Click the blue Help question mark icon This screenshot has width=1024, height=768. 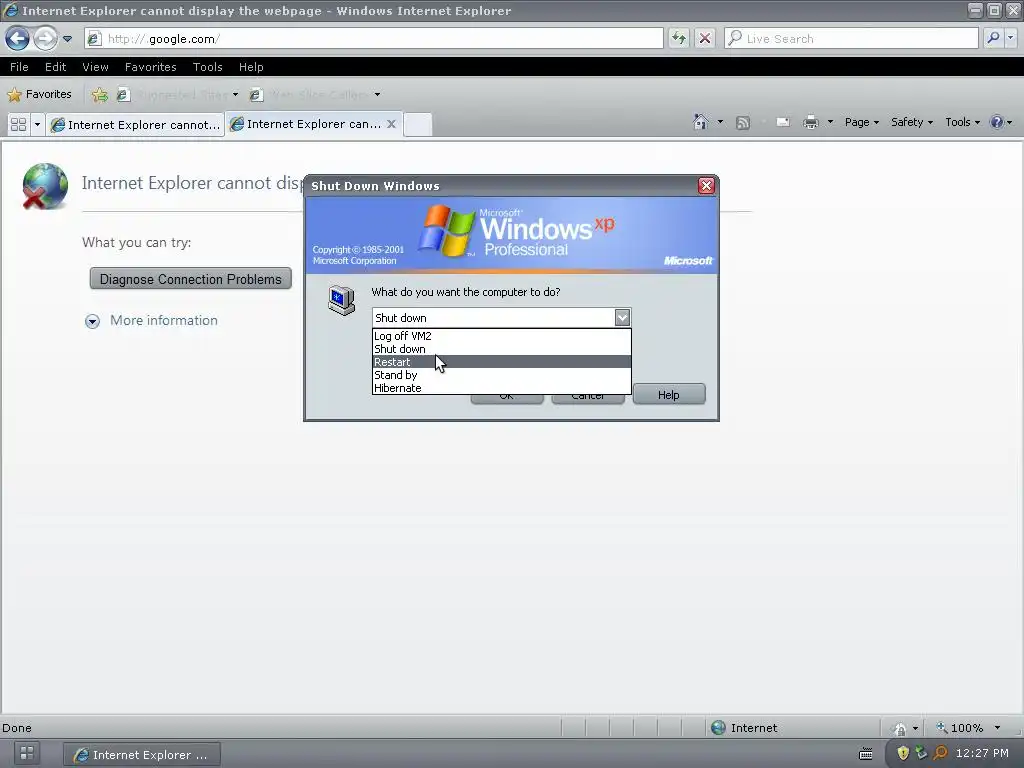point(997,122)
